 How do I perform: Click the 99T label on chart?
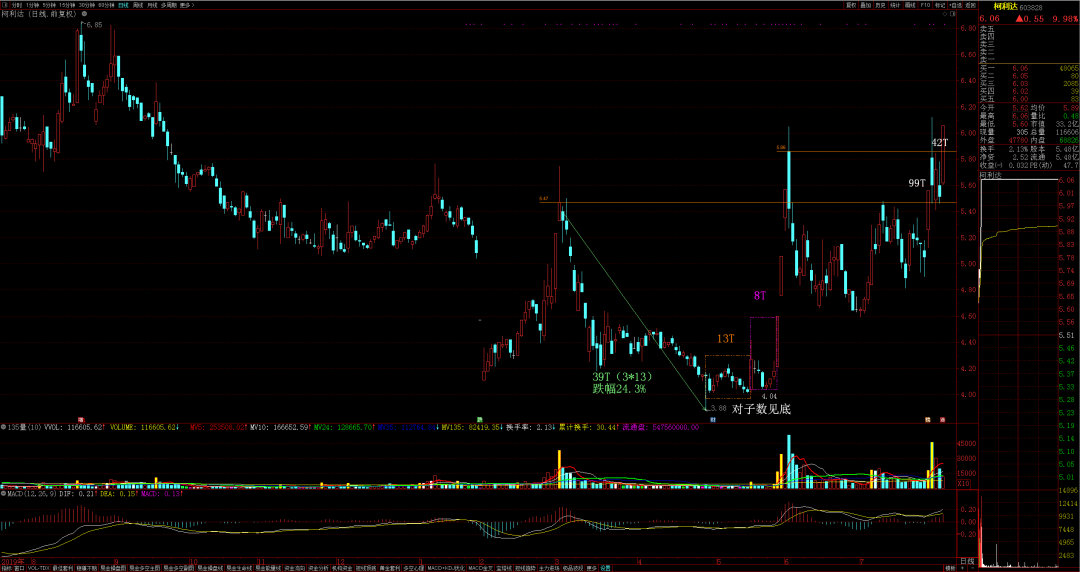click(x=917, y=183)
